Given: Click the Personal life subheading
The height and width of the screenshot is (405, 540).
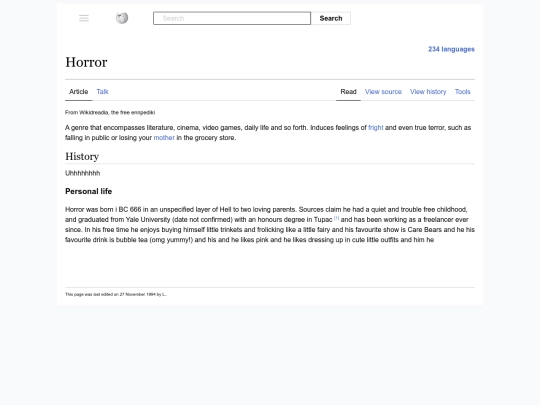Looking at the screenshot, I should tap(89, 191).
